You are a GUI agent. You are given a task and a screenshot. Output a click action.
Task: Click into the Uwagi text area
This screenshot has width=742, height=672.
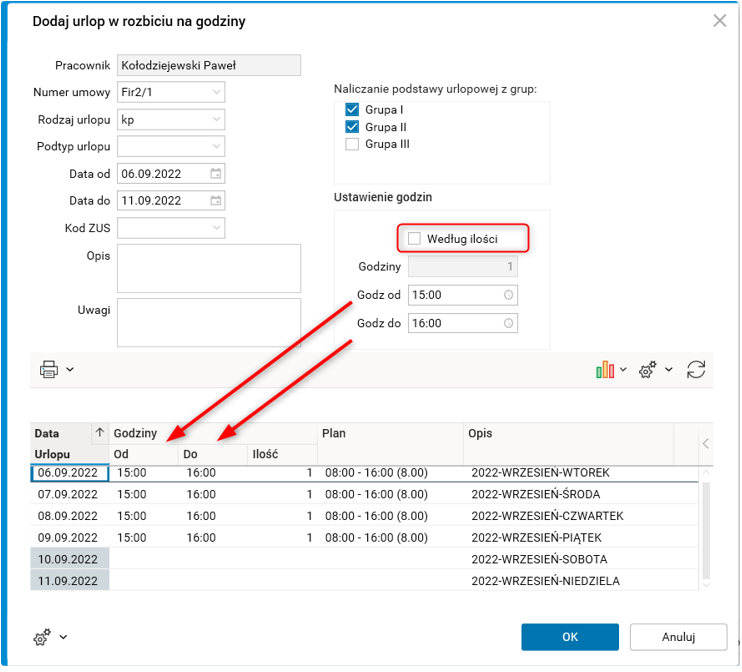click(209, 323)
